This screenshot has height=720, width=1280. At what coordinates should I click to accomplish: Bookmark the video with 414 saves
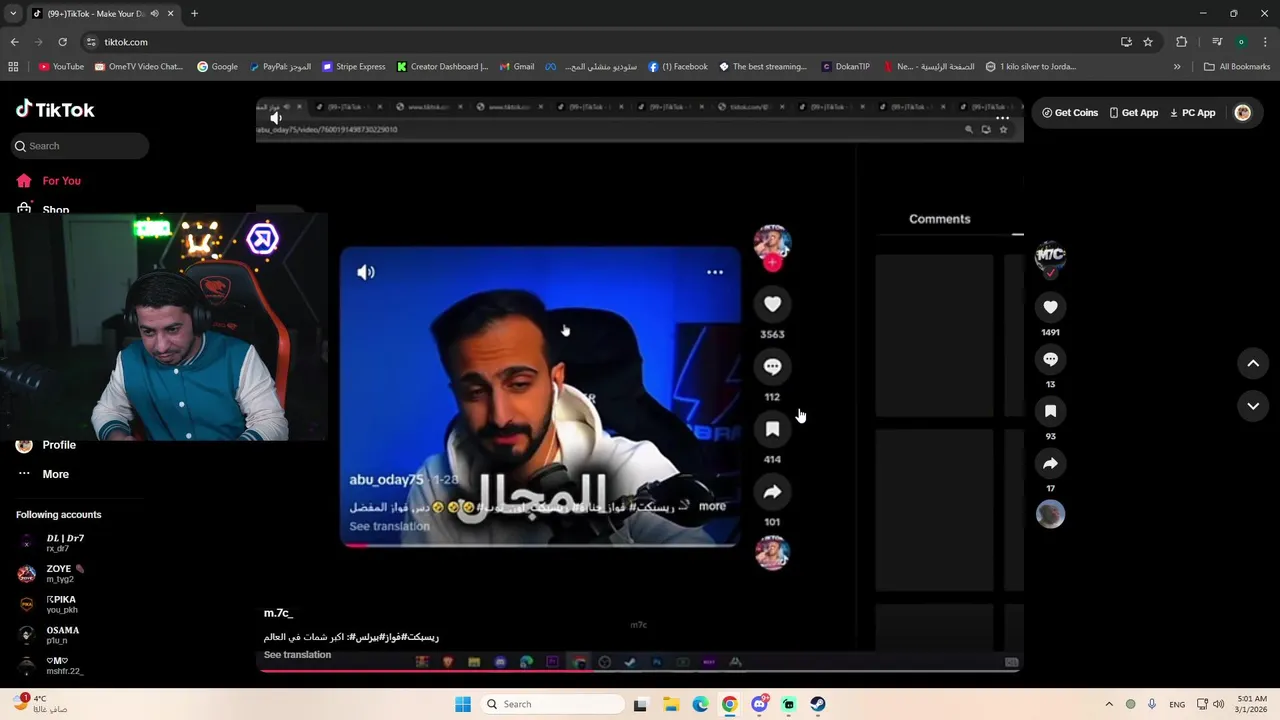click(772, 429)
